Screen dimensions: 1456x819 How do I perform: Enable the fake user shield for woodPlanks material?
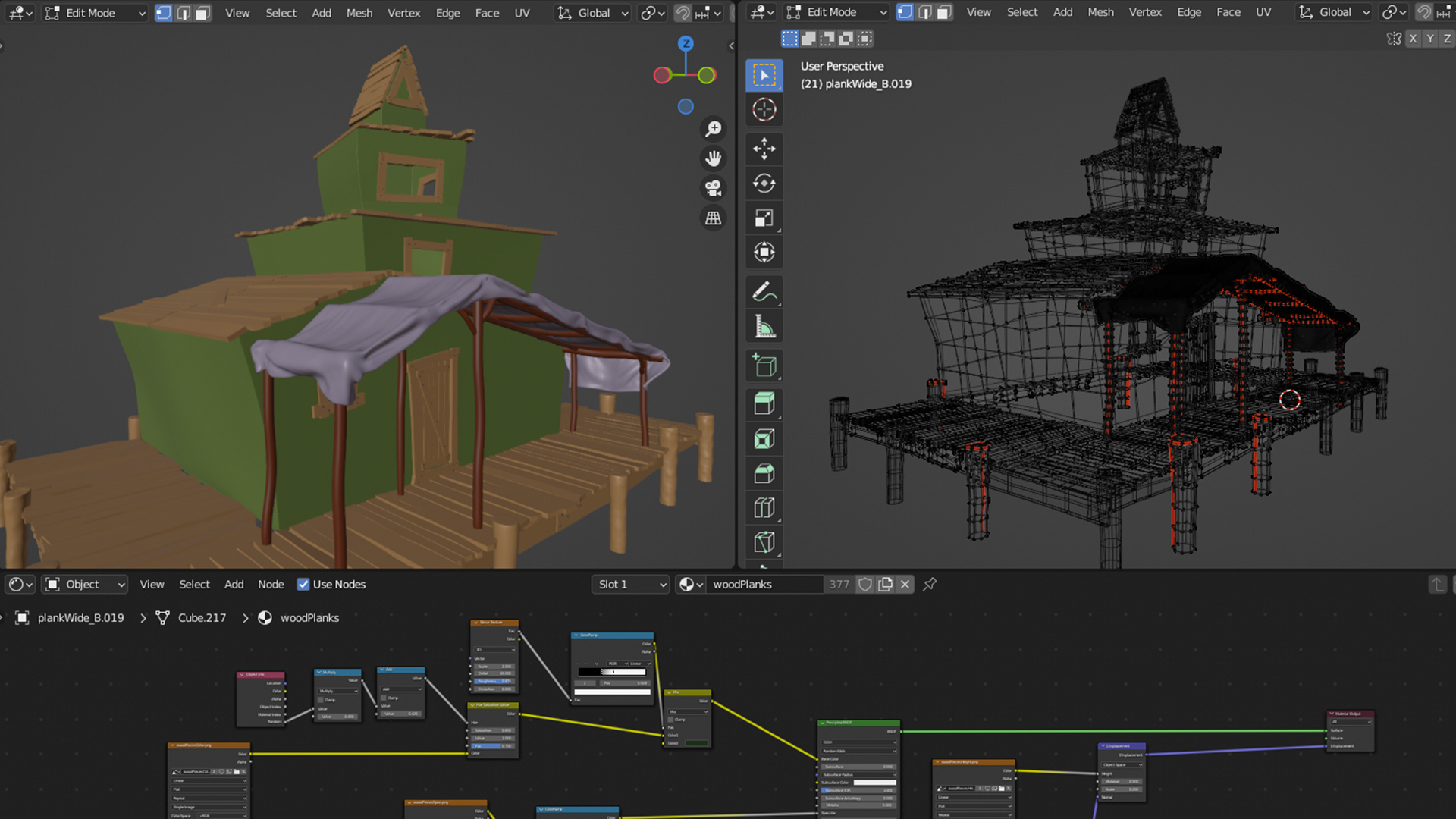(865, 584)
